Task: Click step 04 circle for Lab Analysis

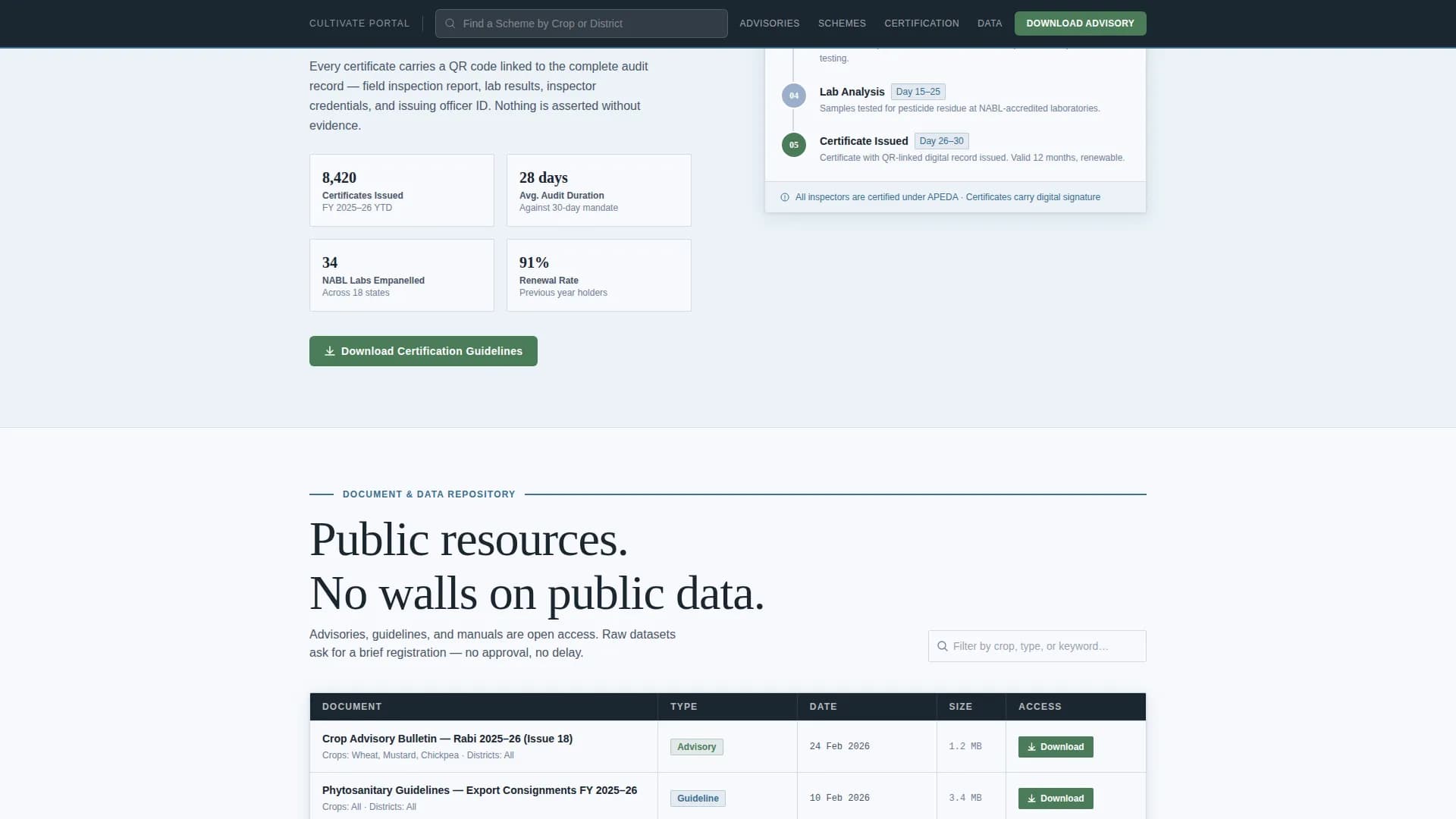Action: pyautogui.click(x=794, y=96)
